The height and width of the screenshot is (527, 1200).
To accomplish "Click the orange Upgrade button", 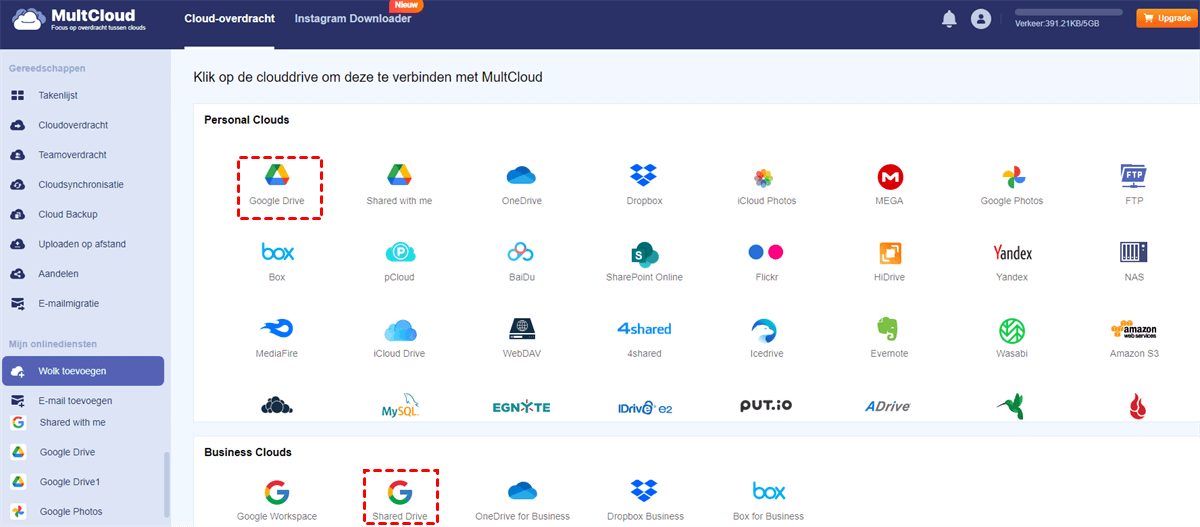I will [x=1165, y=18].
